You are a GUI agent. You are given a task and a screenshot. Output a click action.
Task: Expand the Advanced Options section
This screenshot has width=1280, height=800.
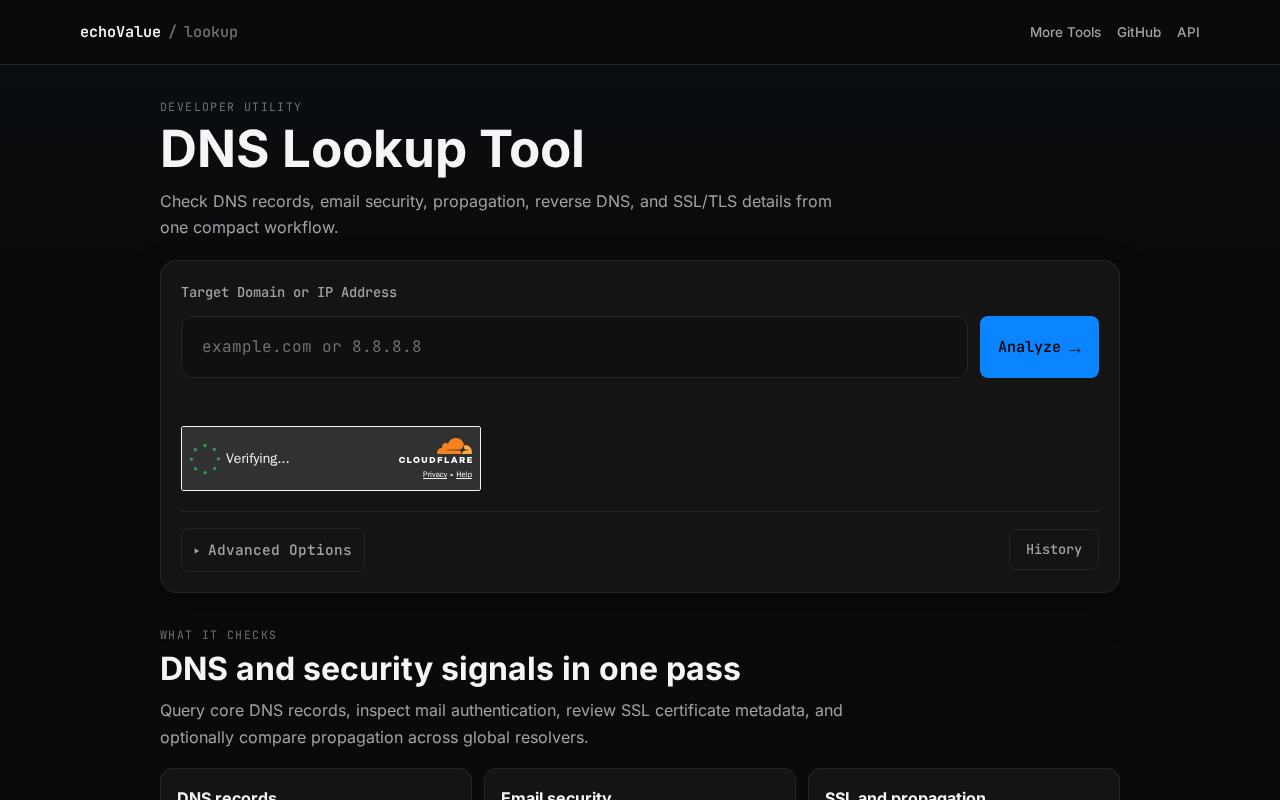(x=273, y=550)
